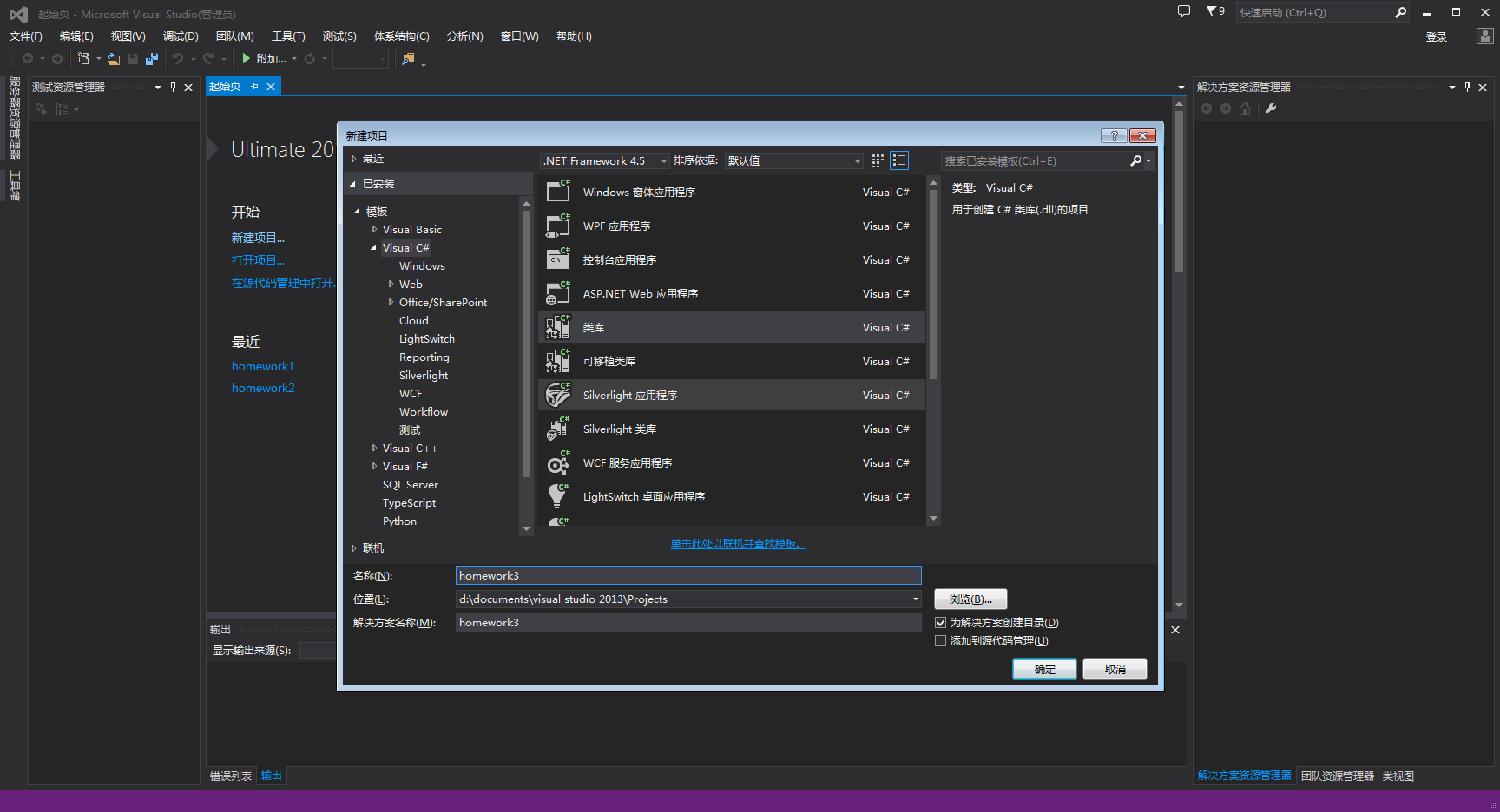Click the undo toolbar icon

tap(178, 59)
